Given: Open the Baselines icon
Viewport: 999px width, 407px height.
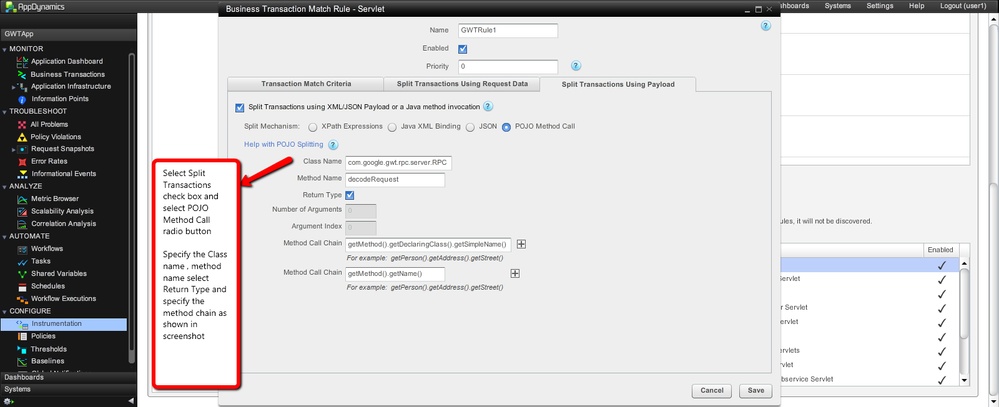Looking at the screenshot, I should click(22, 361).
